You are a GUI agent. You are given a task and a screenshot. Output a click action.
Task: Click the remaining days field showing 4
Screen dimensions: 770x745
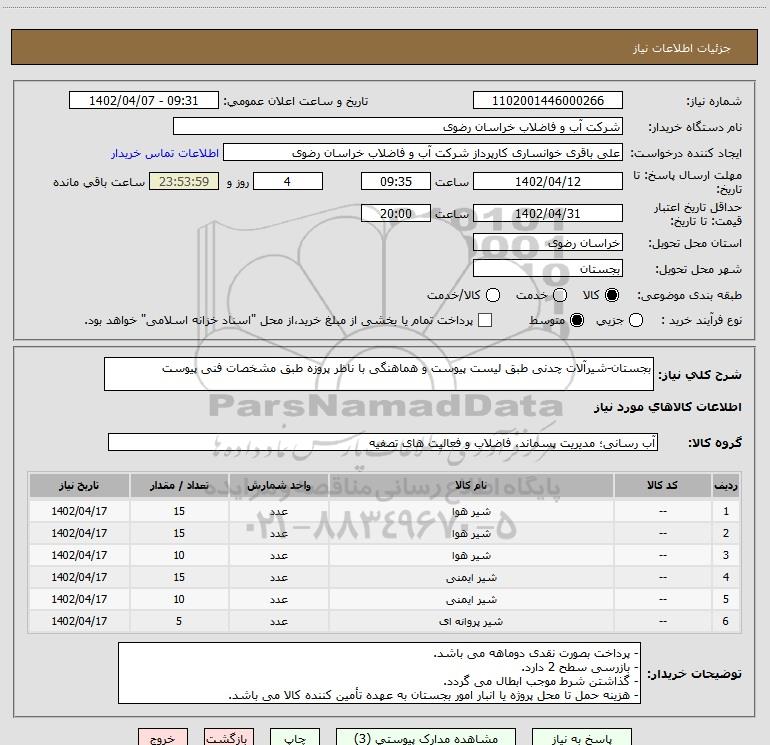[x=288, y=182]
